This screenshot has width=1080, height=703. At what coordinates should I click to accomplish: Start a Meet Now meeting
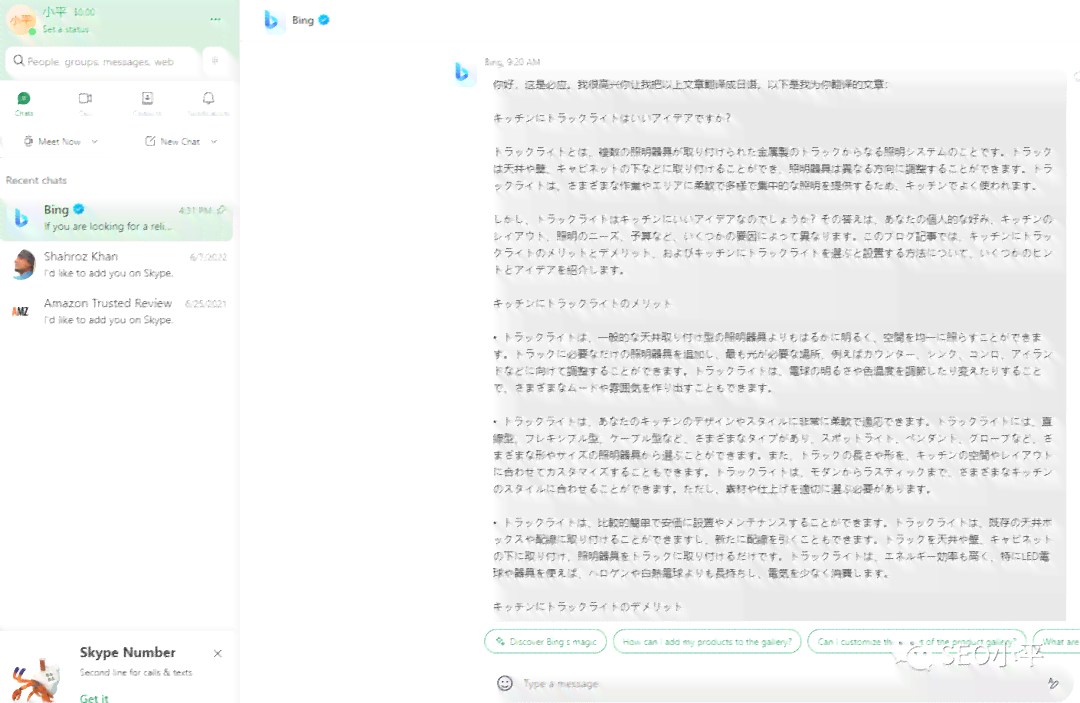point(54,141)
